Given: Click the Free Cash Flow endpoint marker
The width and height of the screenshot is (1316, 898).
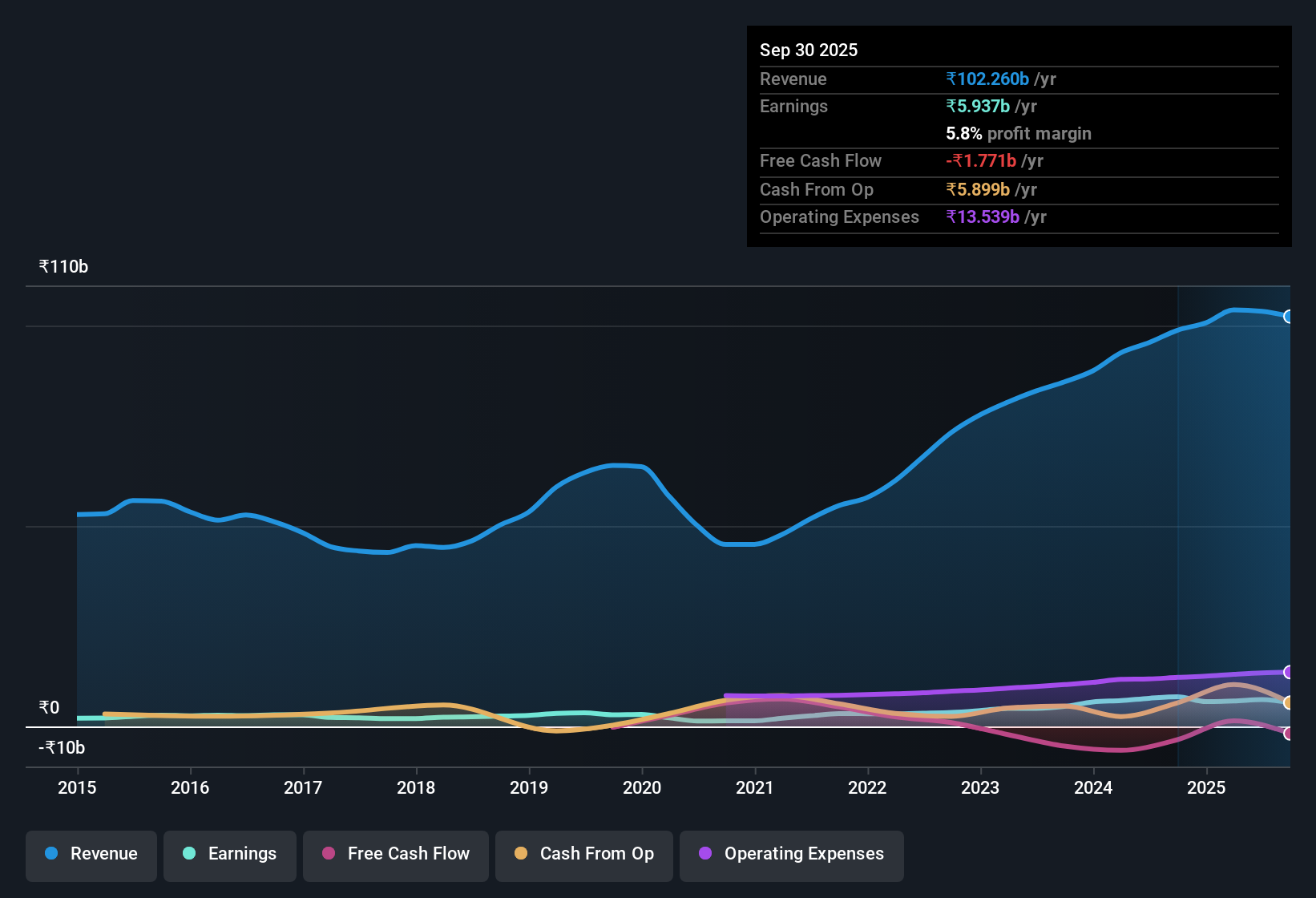Looking at the screenshot, I should point(1289,733).
